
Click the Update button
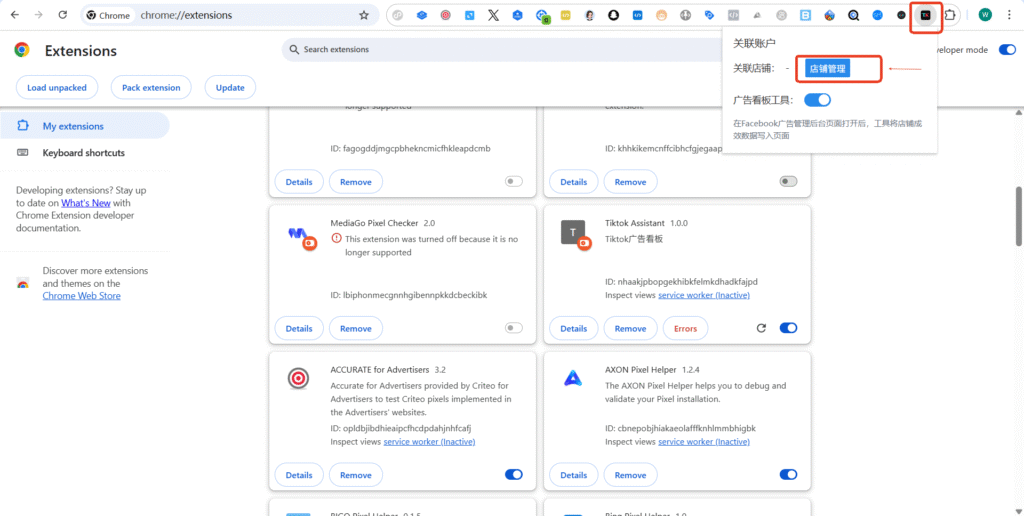pos(230,88)
